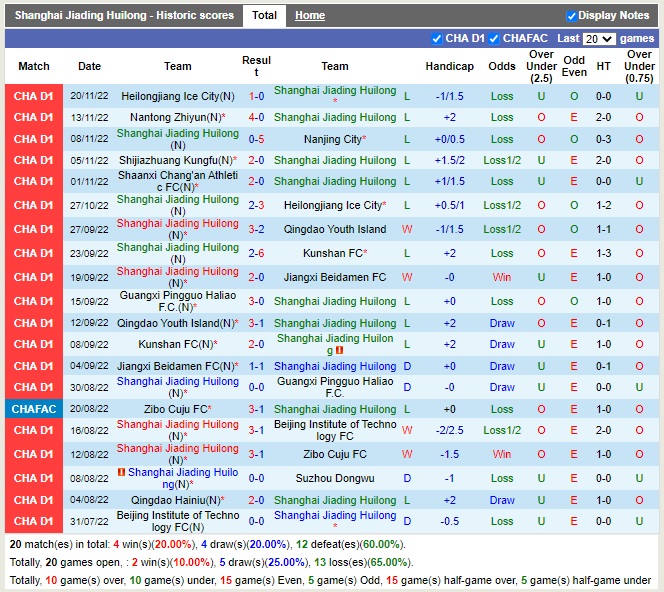664x592 pixels.
Task: Open Suzhou Dongwu team link
Action: click(334, 479)
